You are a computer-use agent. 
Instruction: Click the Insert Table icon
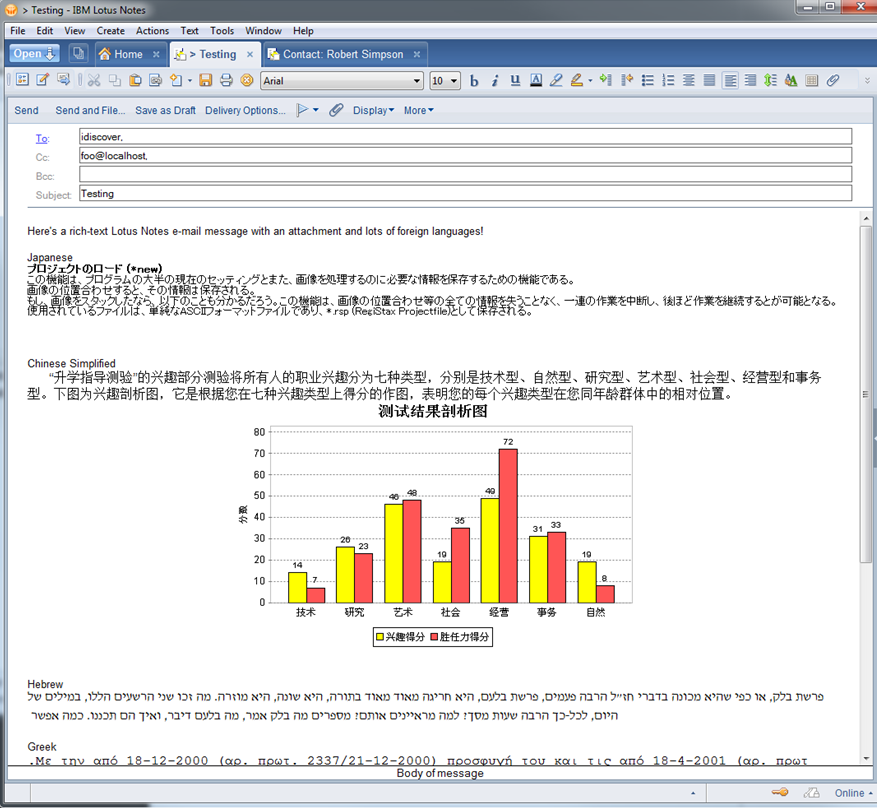(812, 81)
